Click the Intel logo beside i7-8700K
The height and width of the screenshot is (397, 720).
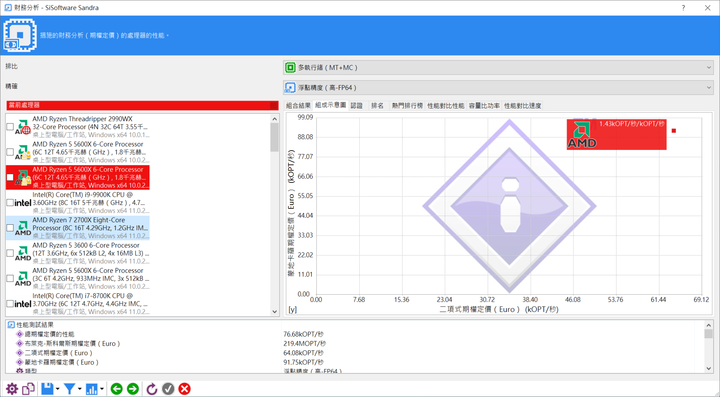[x=22, y=303]
